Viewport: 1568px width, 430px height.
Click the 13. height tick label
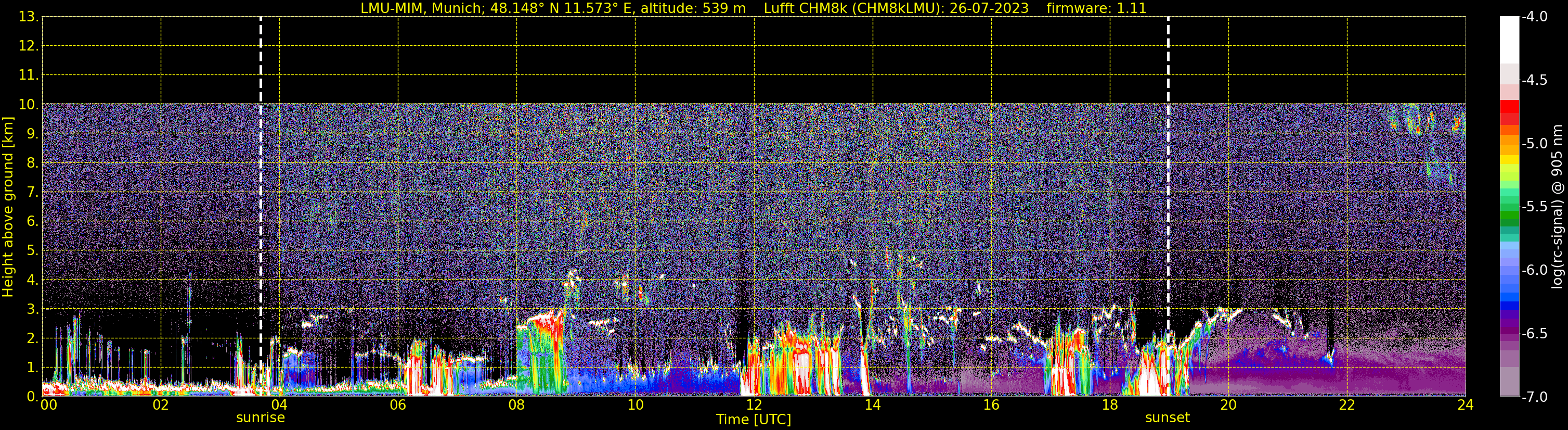coord(29,17)
